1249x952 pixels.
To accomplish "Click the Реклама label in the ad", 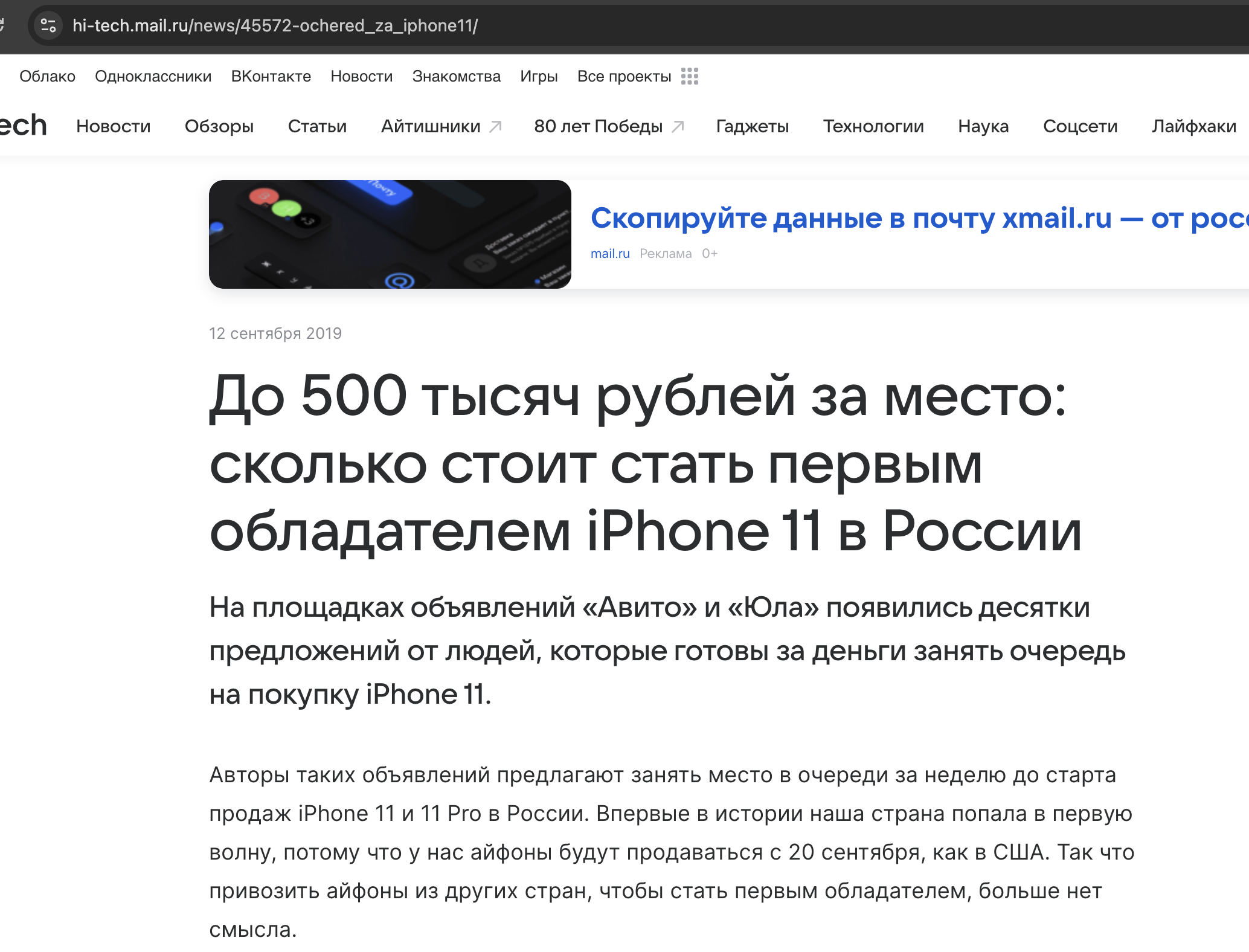I will (x=666, y=254).
